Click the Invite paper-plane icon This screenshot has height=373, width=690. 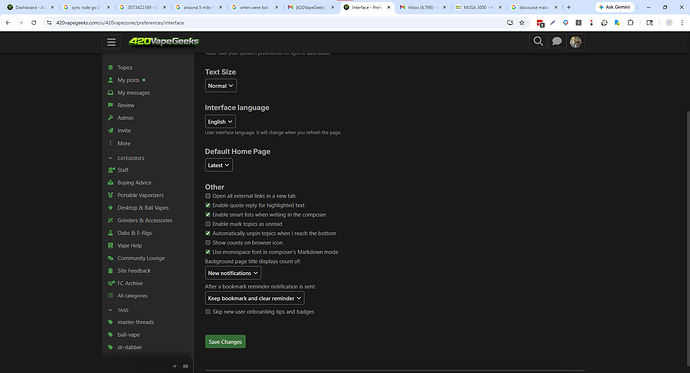click(x=110, y=130)
